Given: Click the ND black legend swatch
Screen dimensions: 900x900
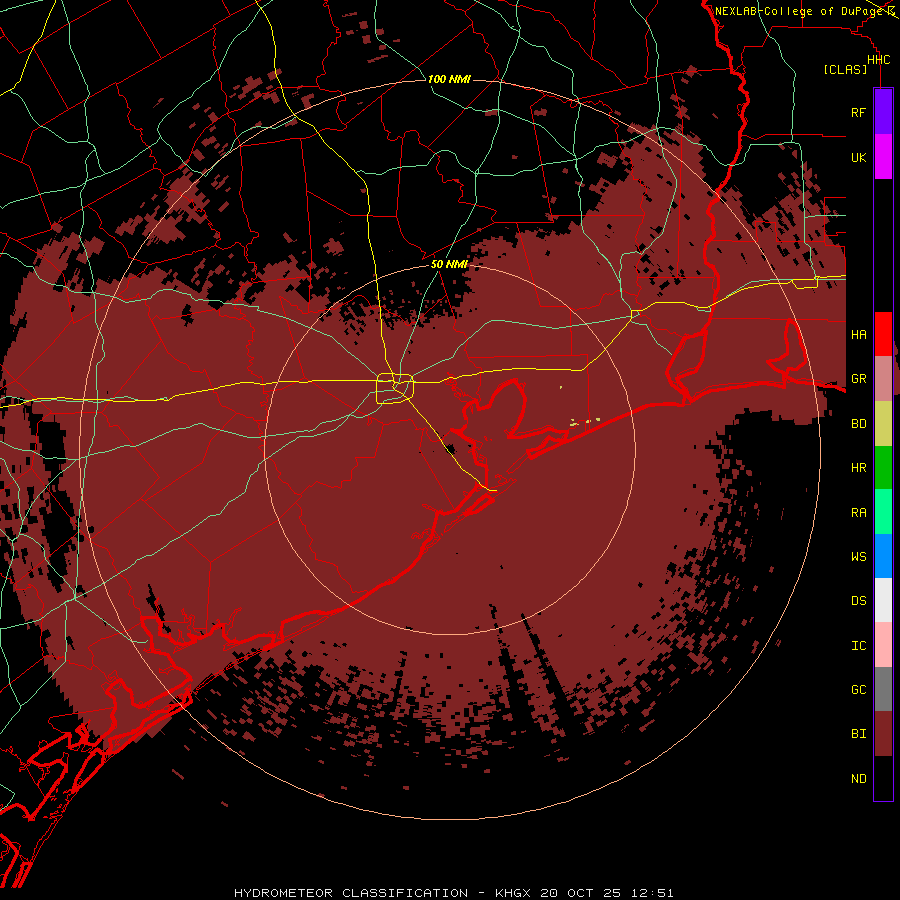Looking at the screenshot, I should (x=883, y=778).
